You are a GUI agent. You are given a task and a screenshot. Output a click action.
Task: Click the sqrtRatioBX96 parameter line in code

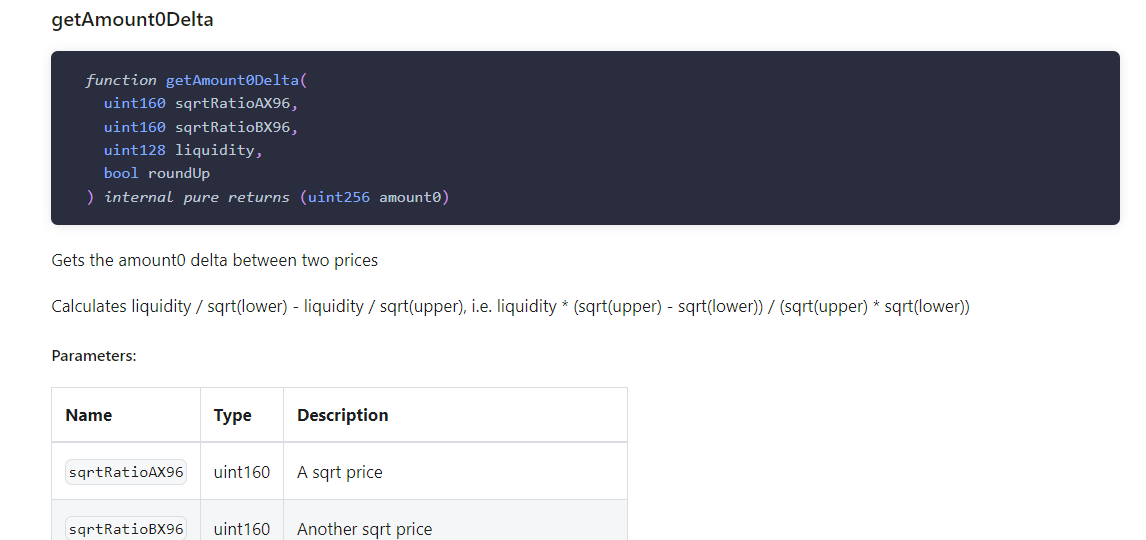[x=201, y=127]
